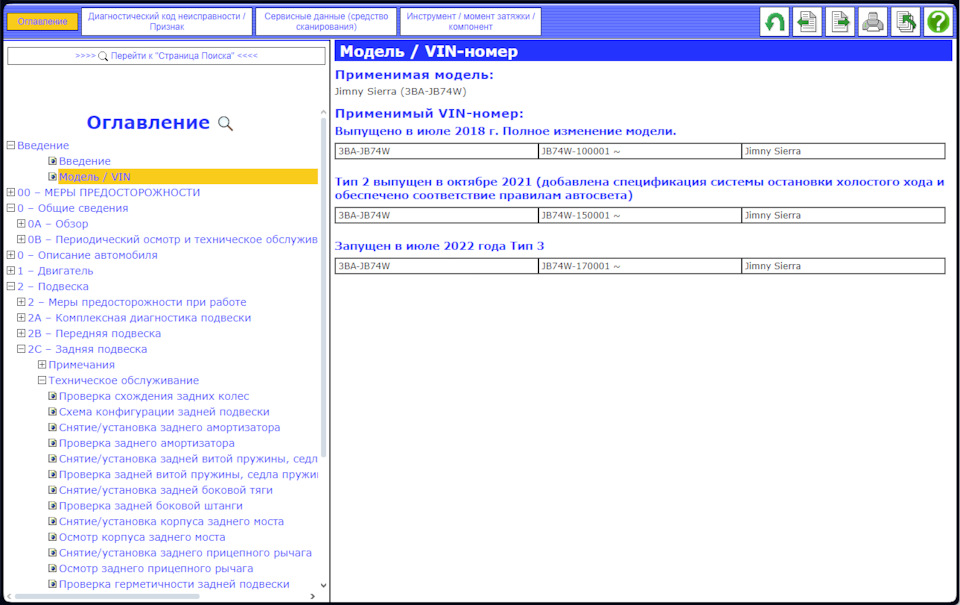
Task: Expand 2 – Меры предосторожности при работе
Action: [21, 302]
